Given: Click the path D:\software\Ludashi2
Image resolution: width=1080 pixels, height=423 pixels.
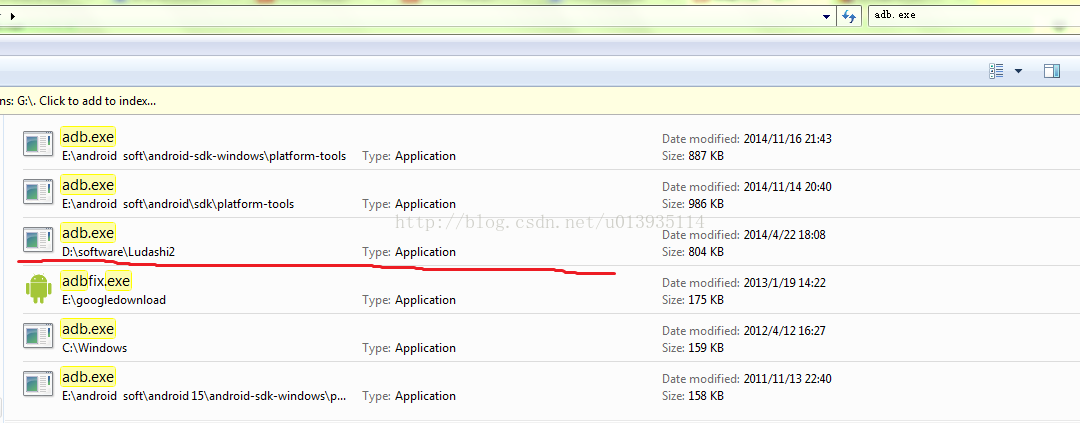Looking at the screenshot, I should [118, 252].
